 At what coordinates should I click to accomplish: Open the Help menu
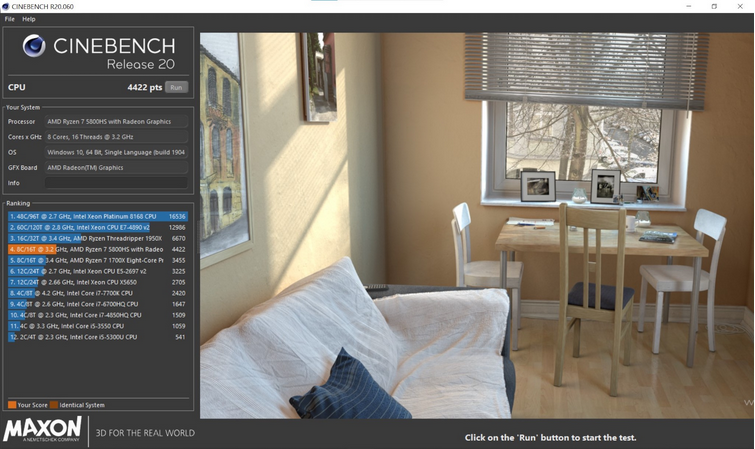click(x=29, y=19)
